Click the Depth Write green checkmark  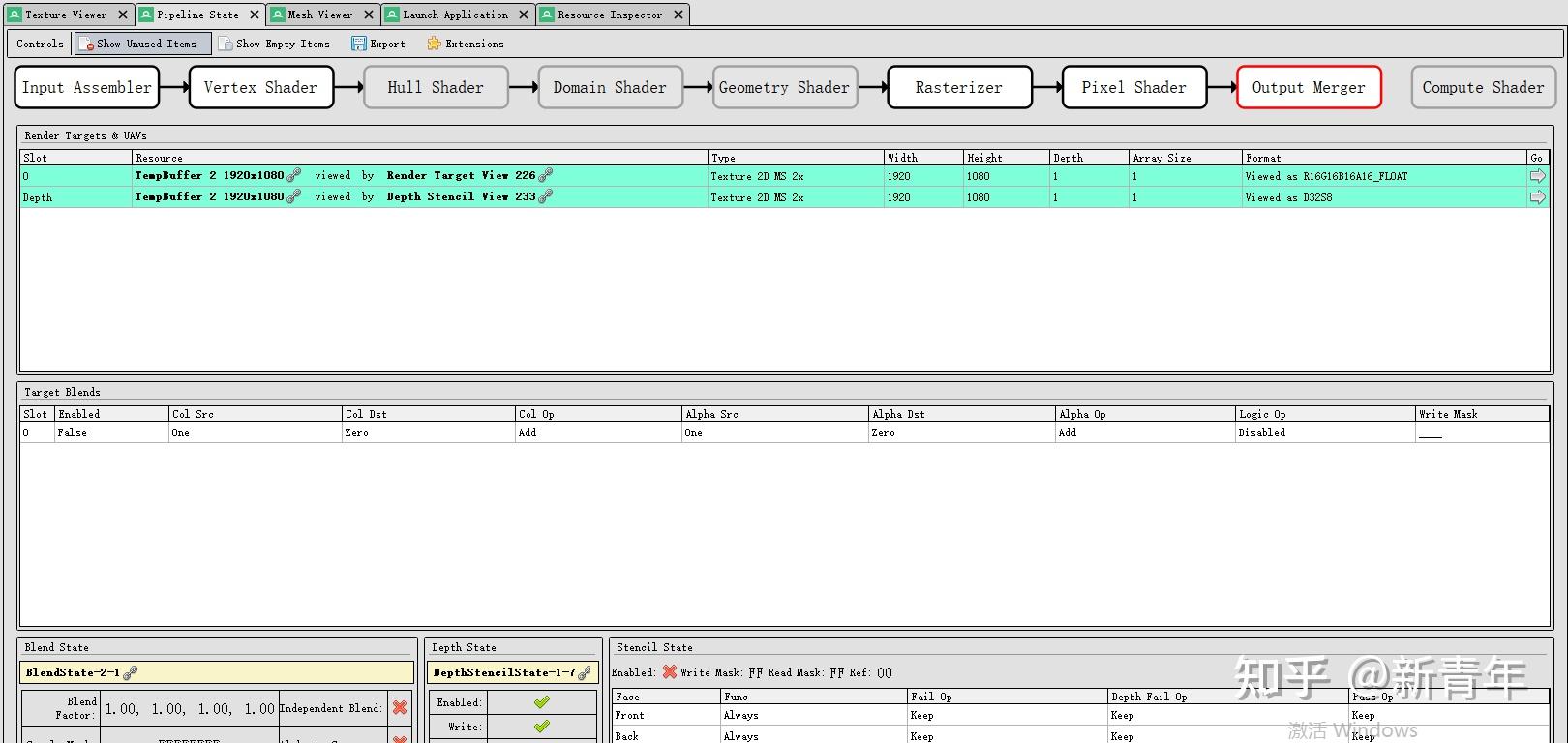pyautogui.click(x=542, y=727)
